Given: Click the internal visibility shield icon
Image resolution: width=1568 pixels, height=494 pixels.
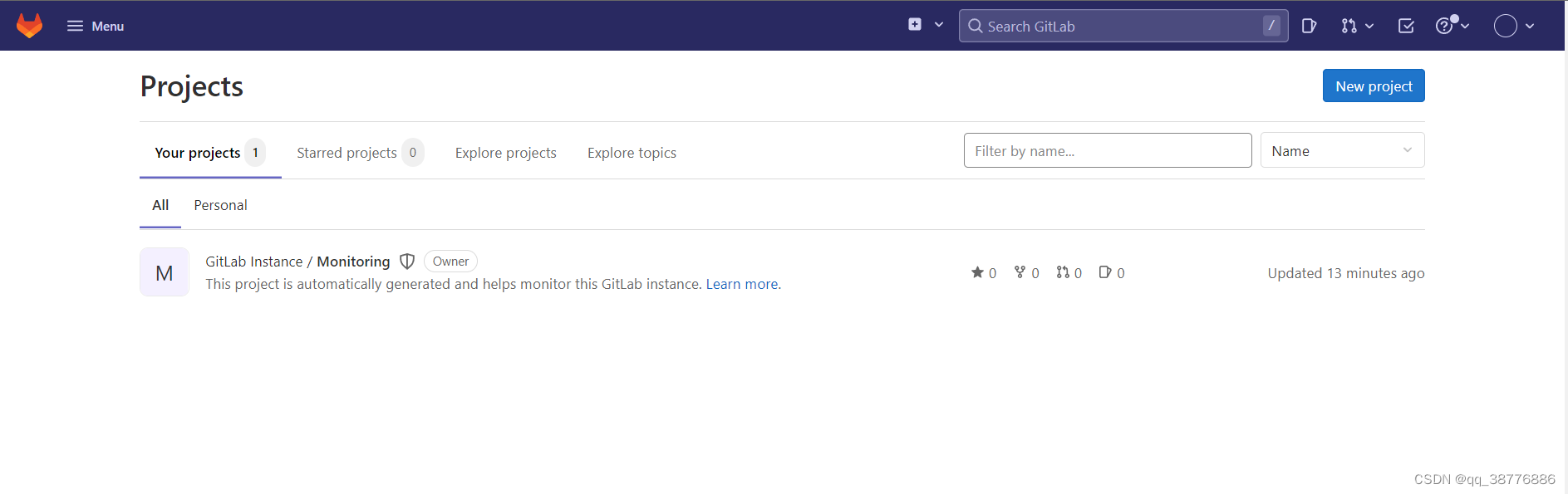Looking at the screenshot, I should 407,262.
